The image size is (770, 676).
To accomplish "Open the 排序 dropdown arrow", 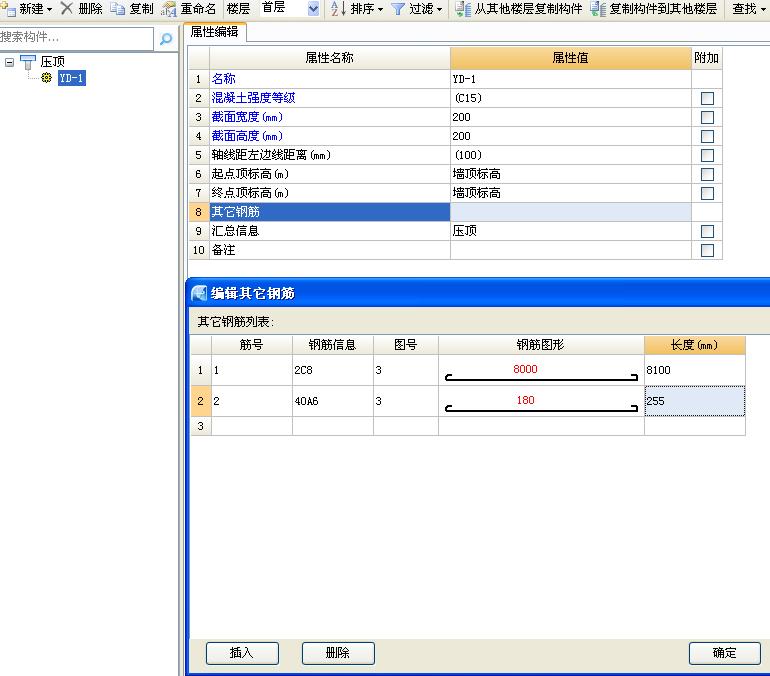I will tap(380, 9).
